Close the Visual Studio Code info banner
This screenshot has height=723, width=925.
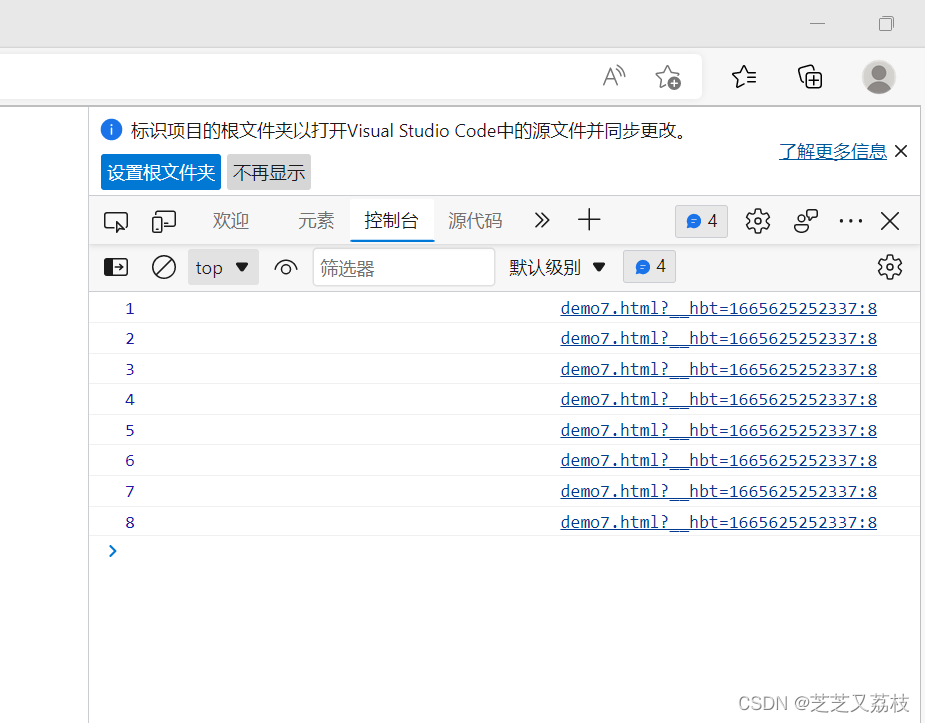coord(901,151)
